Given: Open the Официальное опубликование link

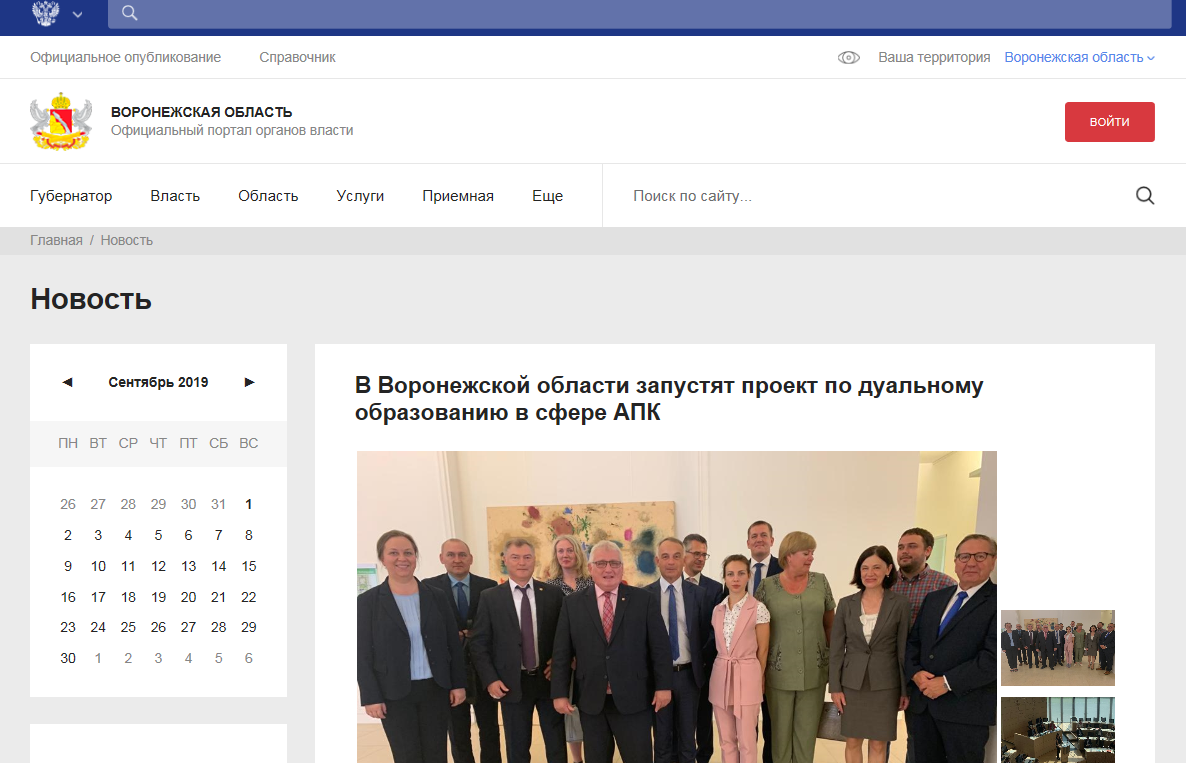Looking at the screenshot, I should 125,58.
